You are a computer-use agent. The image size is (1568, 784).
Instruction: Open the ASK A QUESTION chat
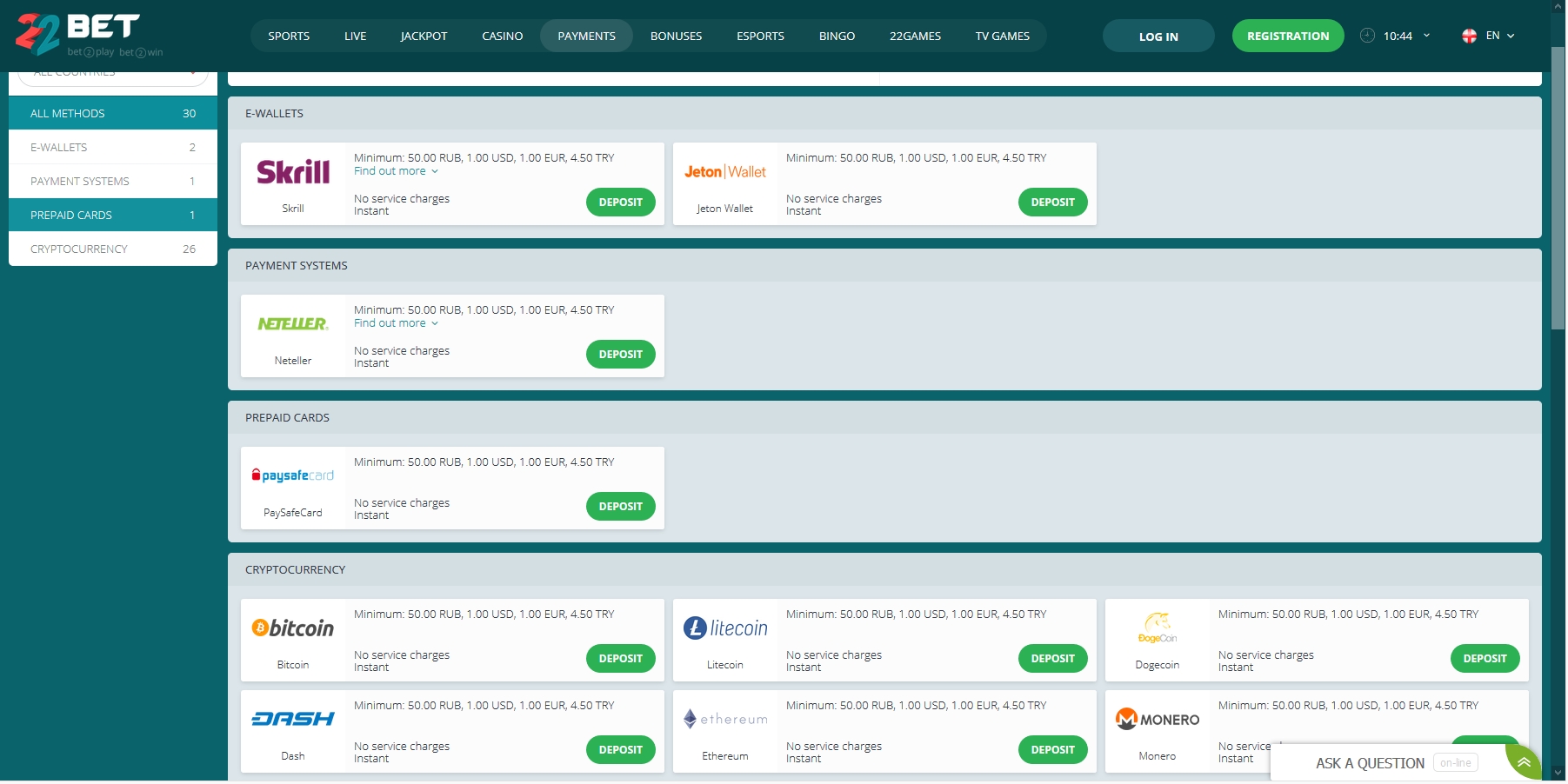tap(1389, 763)
